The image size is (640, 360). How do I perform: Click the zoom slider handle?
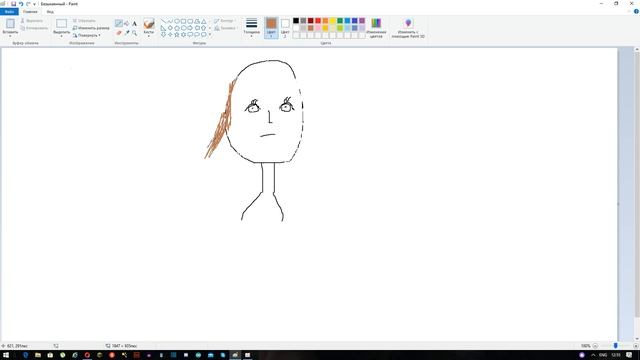(x=616, y=346)
